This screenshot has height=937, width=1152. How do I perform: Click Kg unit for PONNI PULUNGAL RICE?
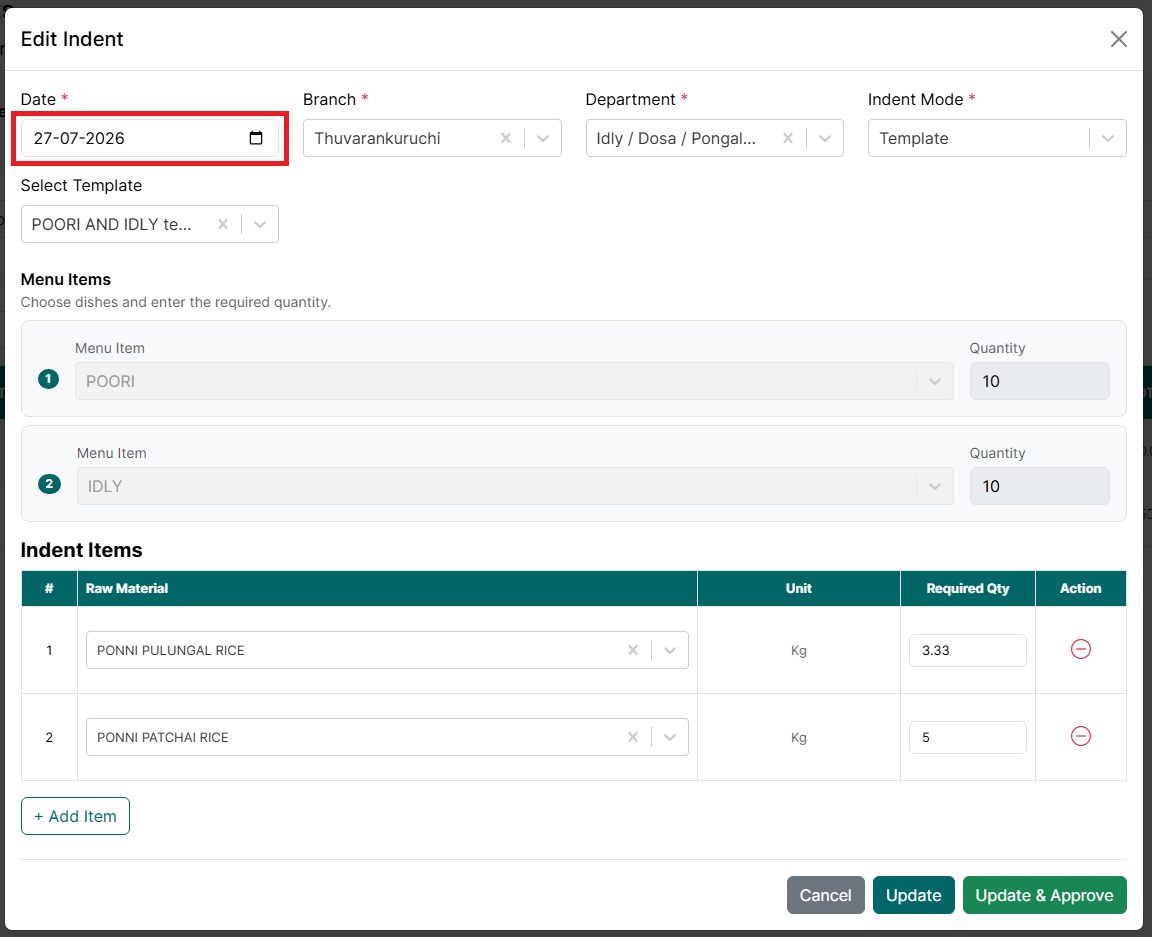coord(799,650)
